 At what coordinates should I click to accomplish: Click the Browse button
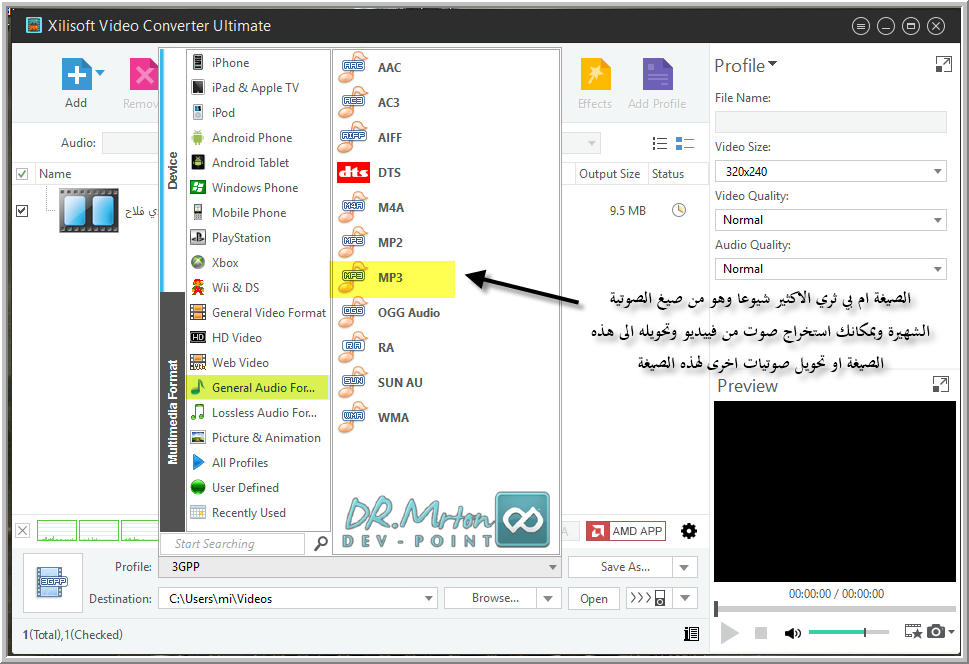tap(490, 598)
